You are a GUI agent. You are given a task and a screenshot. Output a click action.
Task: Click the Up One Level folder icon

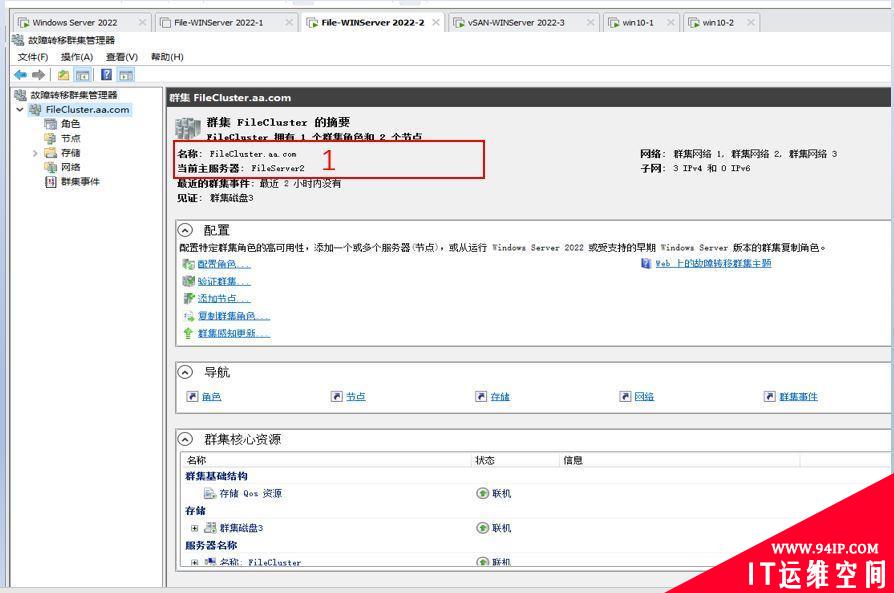(63, 75)
